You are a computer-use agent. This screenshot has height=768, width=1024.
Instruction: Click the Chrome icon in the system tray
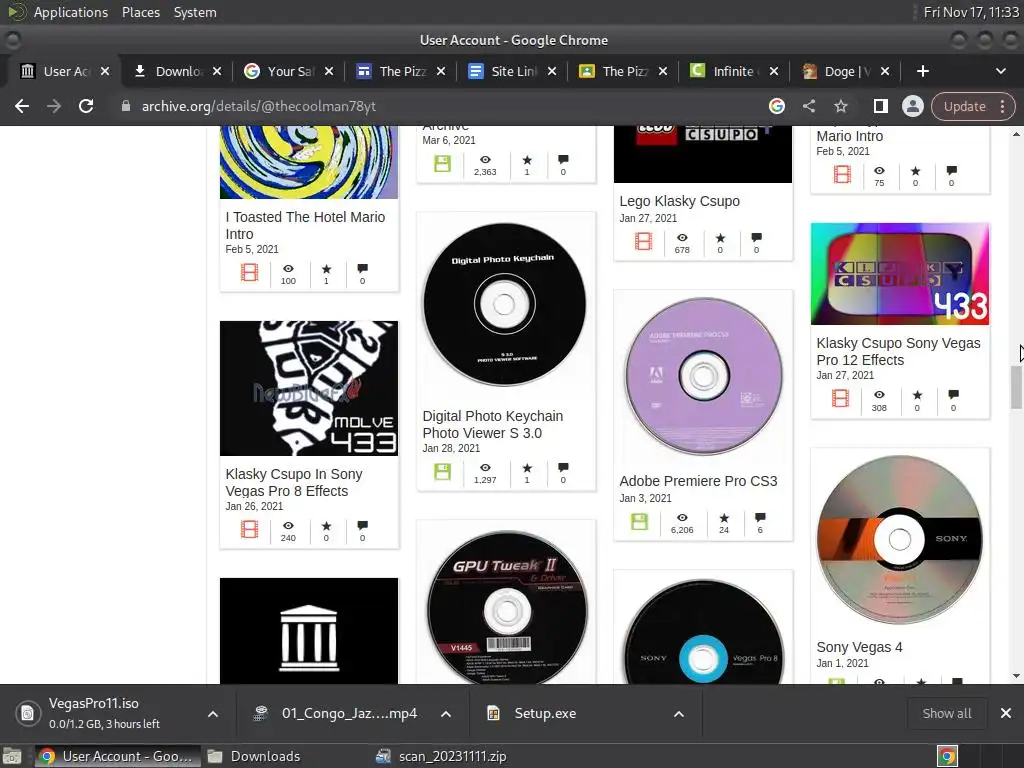(x=947, y=756)
